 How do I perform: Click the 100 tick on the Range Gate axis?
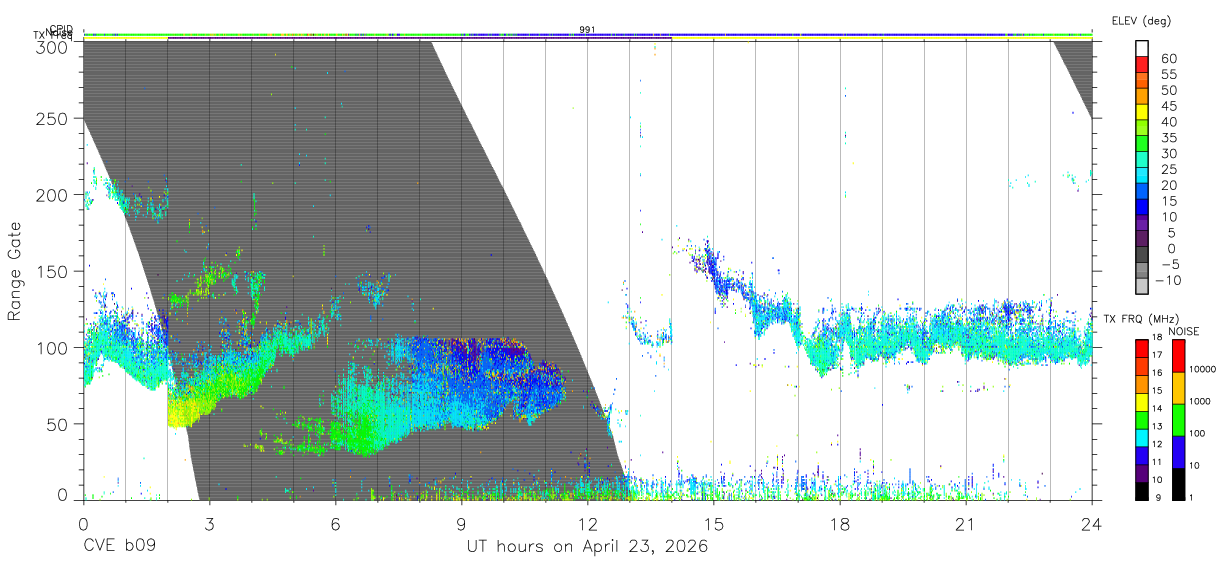(x=54, y=347)
